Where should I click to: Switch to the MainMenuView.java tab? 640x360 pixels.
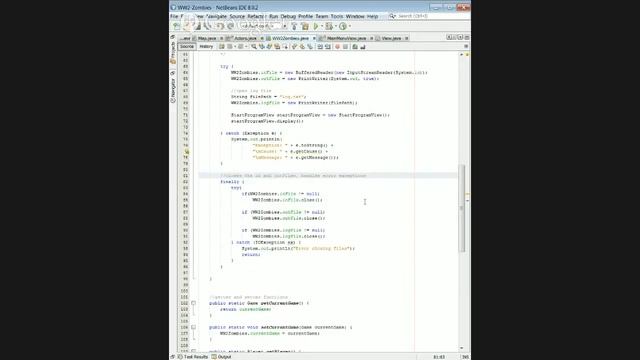(346, 38)
